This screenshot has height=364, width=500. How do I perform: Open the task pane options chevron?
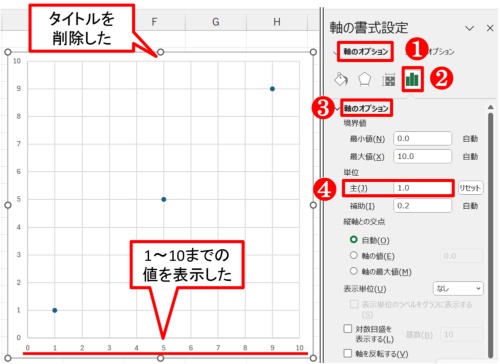(x=469, y=28)
